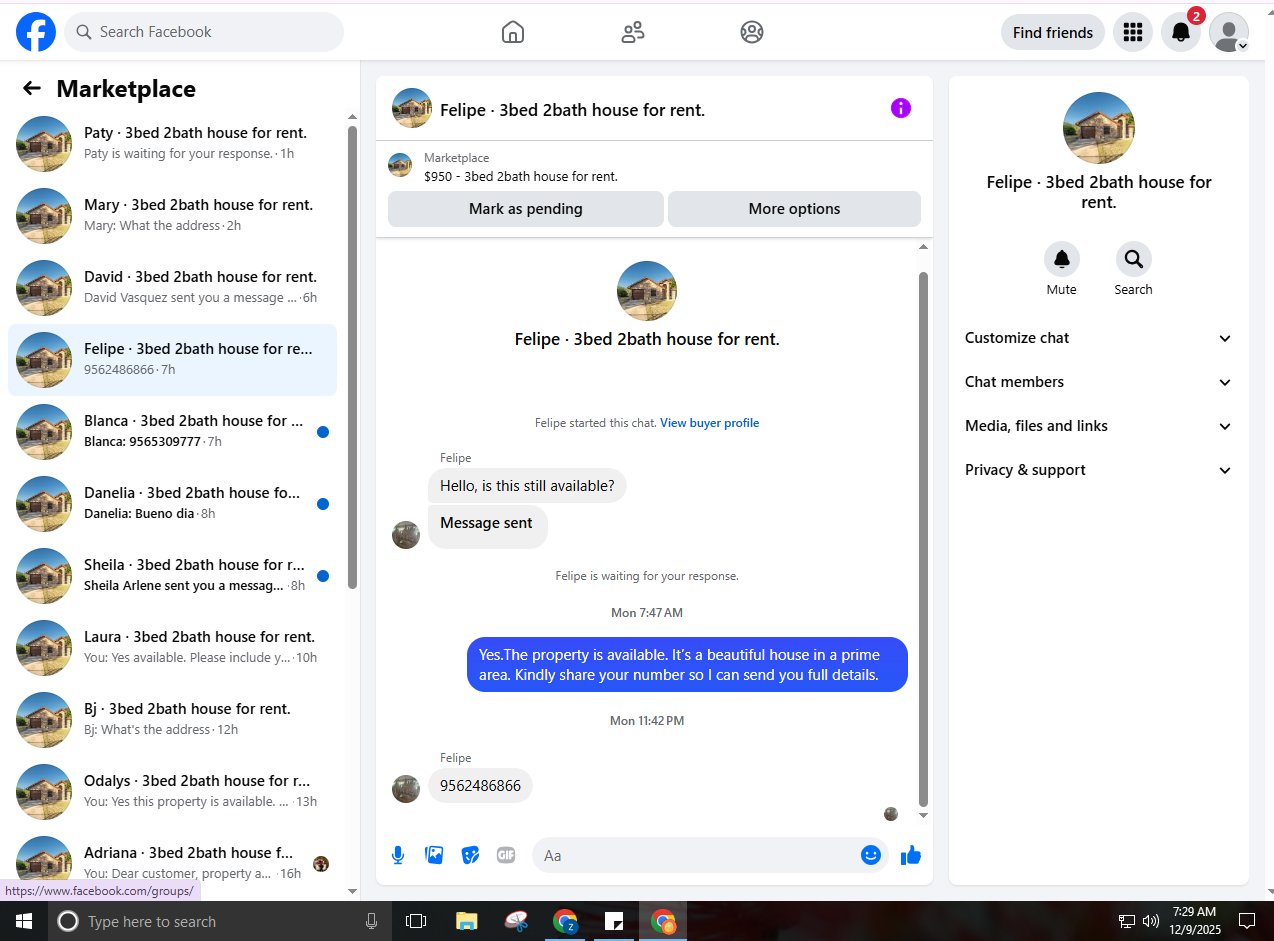Click the Search Facebook field
Image resolution: width=1274 pixels, height=941 pixels.
204,32
